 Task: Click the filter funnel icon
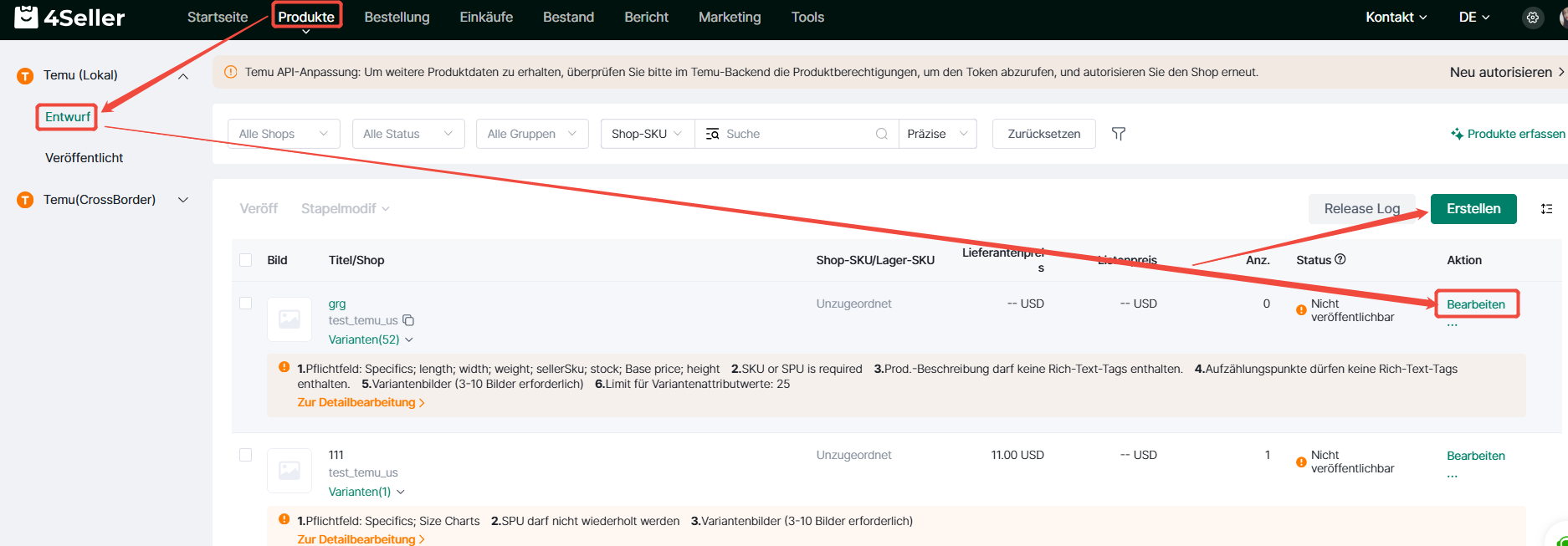click(x=1119, y=134)
